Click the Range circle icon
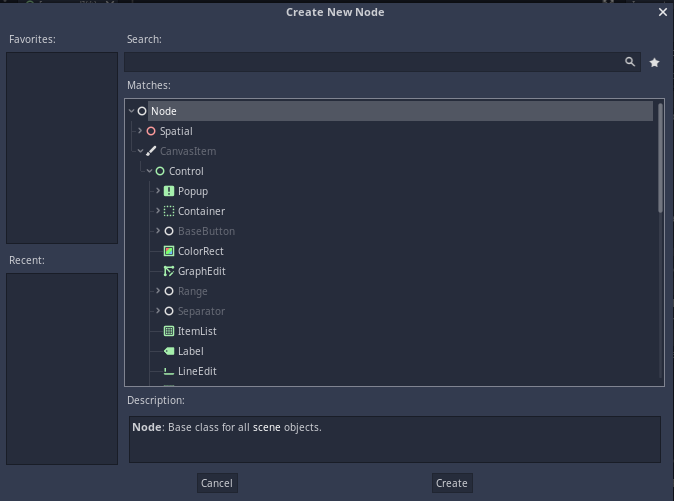Image resolution: width=674 pixels, height=501 pixels. (169, 291)
